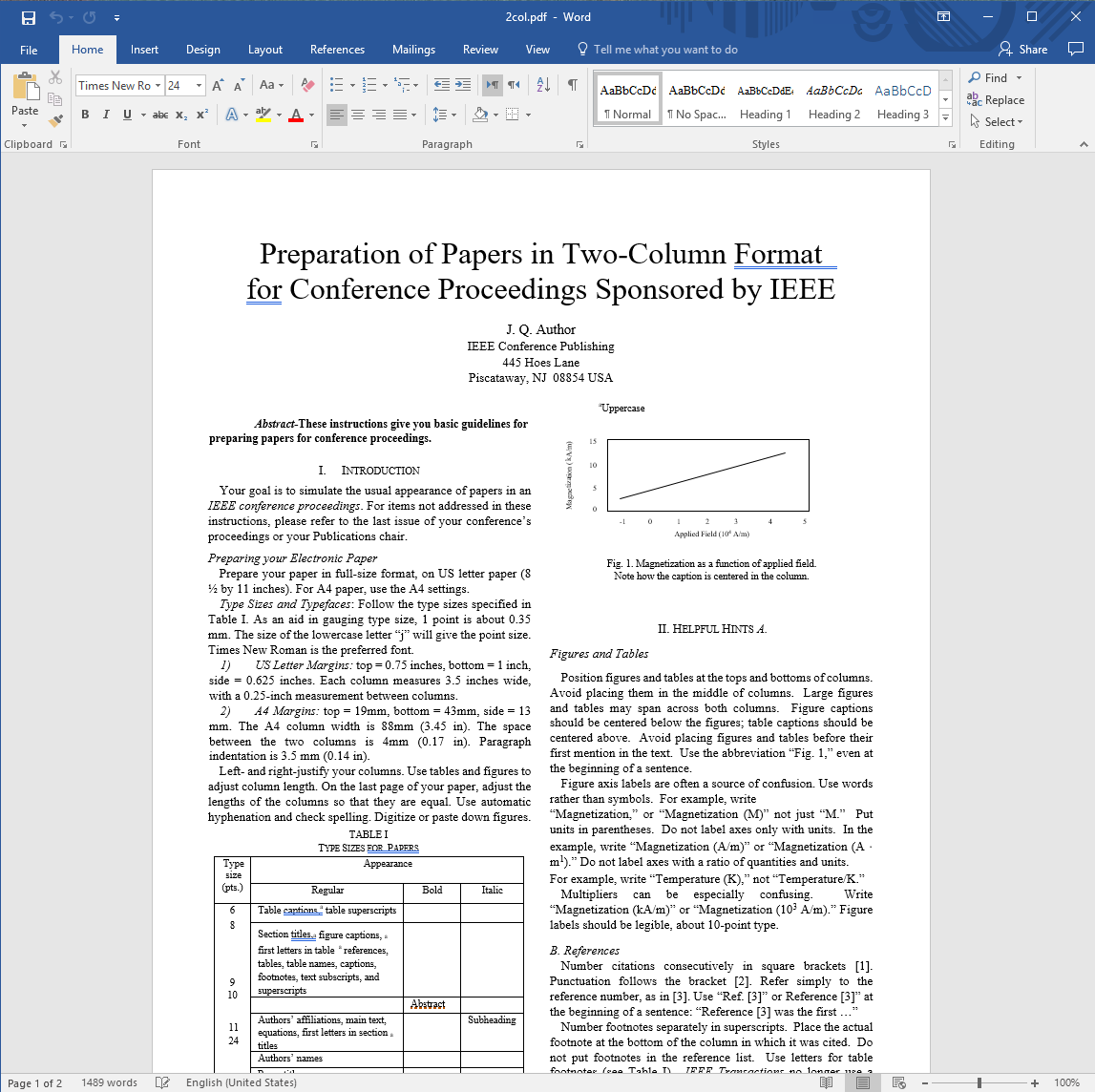Viewport: 1095px width, 1092px height.
Task: Toggle Underline formatting
Action: click(x=127, y=115)
